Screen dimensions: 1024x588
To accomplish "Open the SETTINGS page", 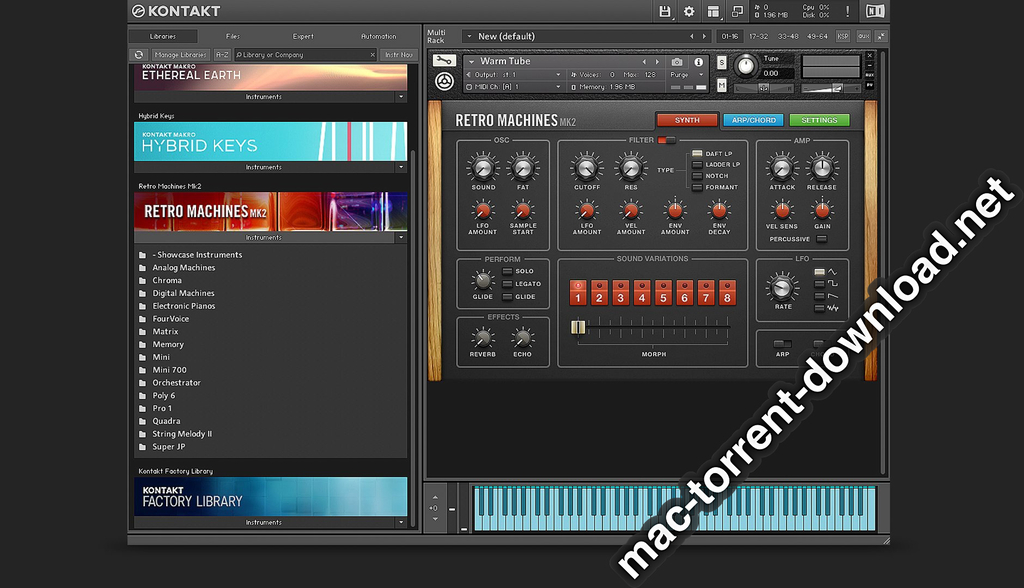I will click(x=819, y=120).
